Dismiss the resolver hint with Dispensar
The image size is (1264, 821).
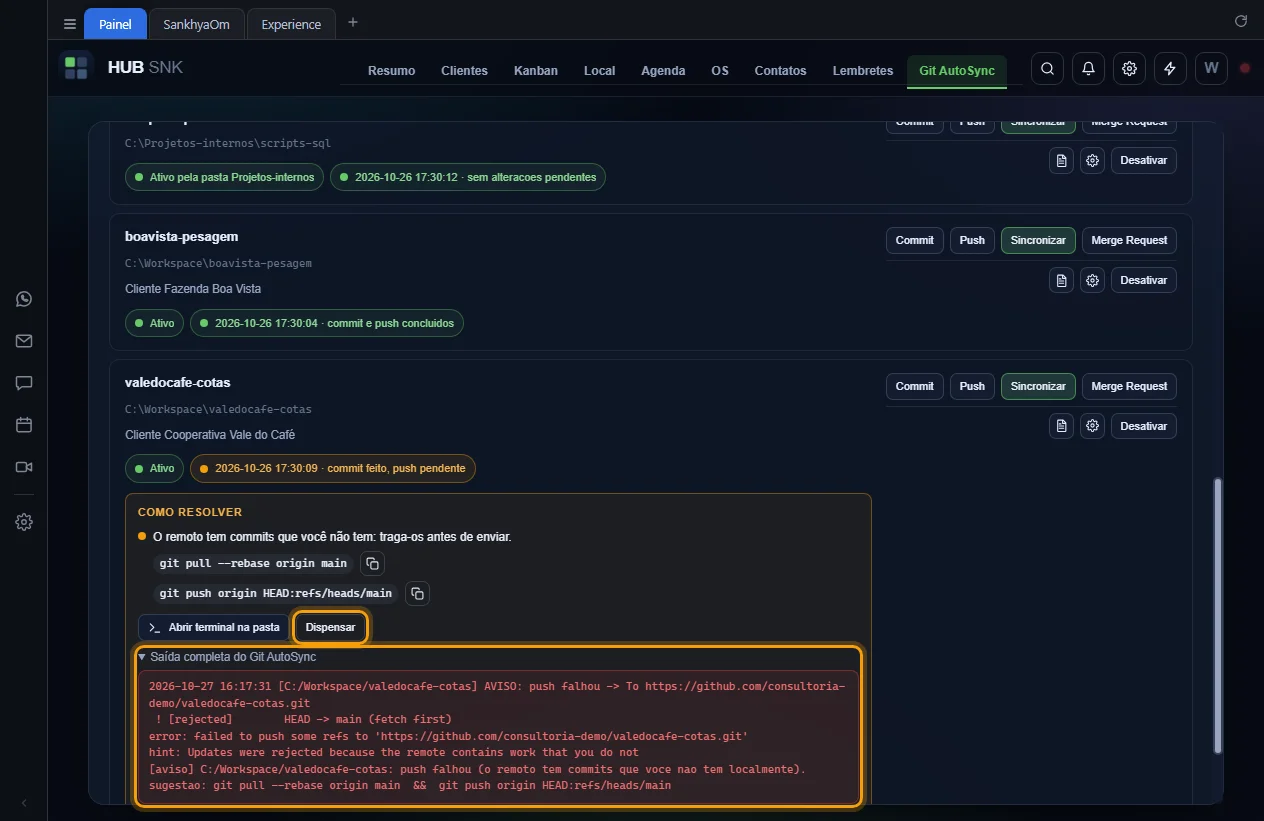pos(330,627)
